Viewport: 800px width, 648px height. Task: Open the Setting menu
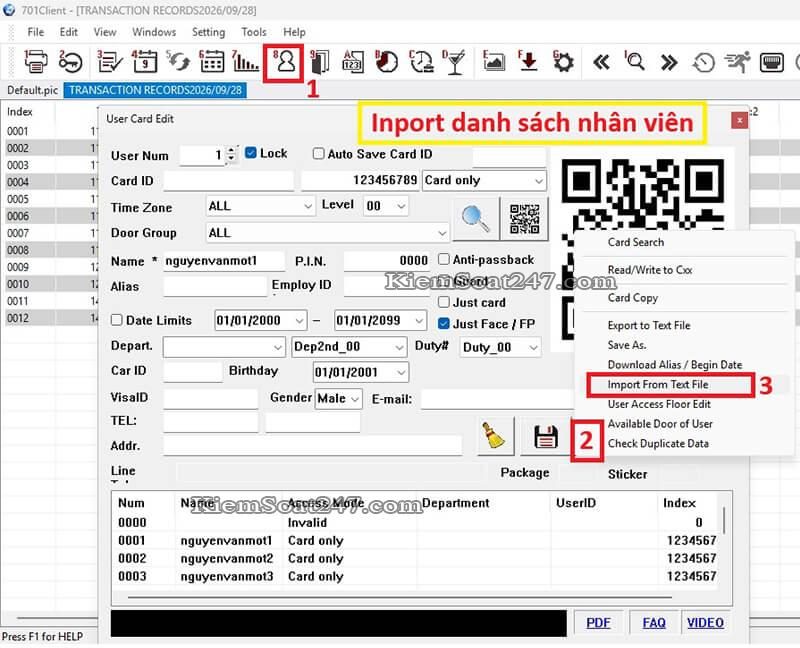tap(208, 32)
